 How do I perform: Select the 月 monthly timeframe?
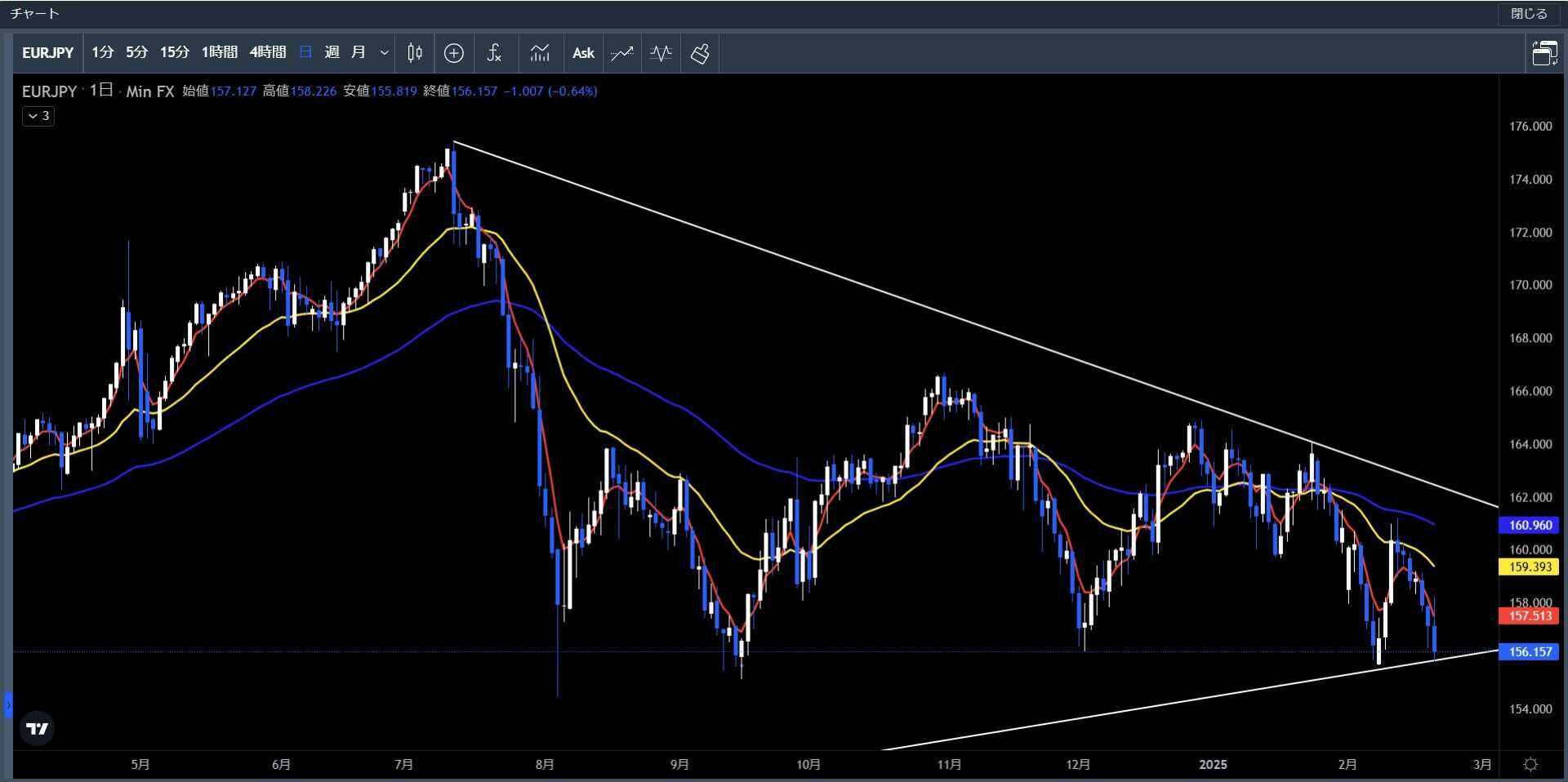(358, 53)
